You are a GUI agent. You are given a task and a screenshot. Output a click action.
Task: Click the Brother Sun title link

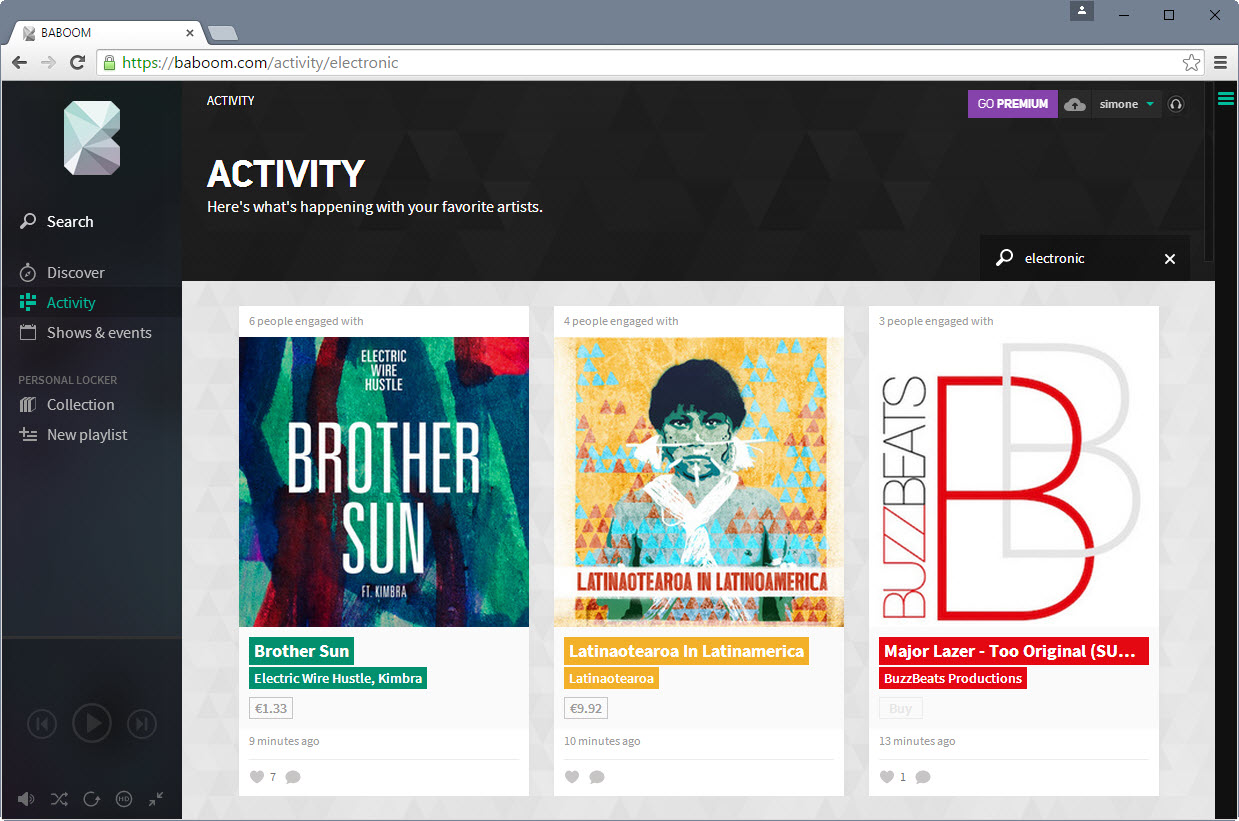click(301, 651)
